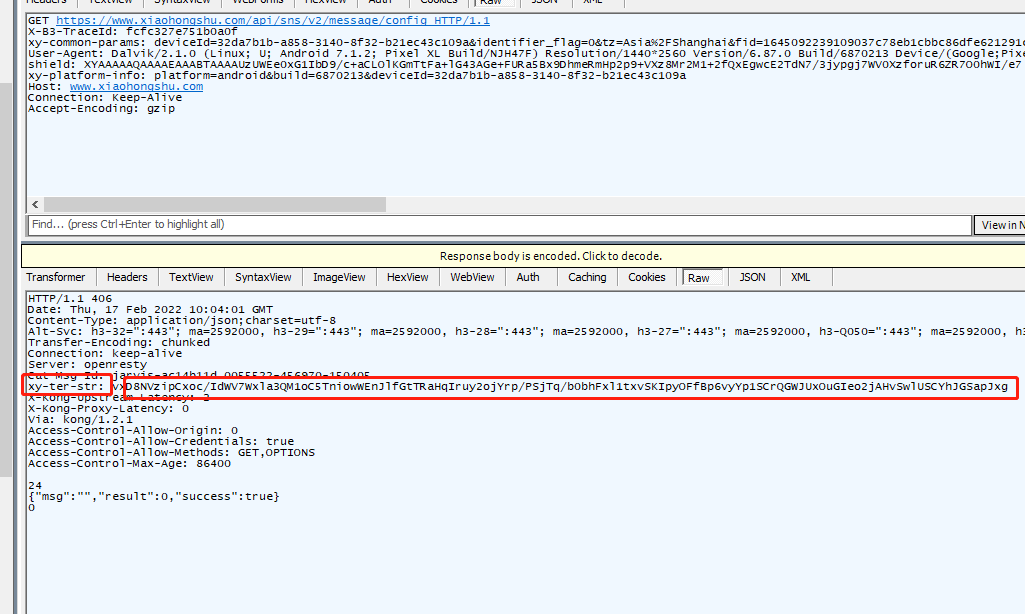The height and width of the screenshot is (614, 1025).
Task: Click the 'Via: kong/1.2.1' line
Action: point(80,420)
